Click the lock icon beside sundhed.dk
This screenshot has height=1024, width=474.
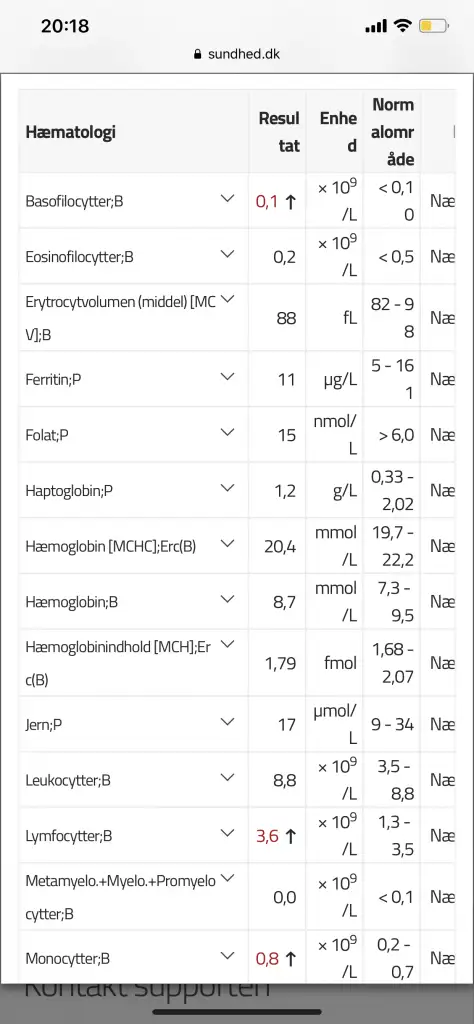point(198,54)
